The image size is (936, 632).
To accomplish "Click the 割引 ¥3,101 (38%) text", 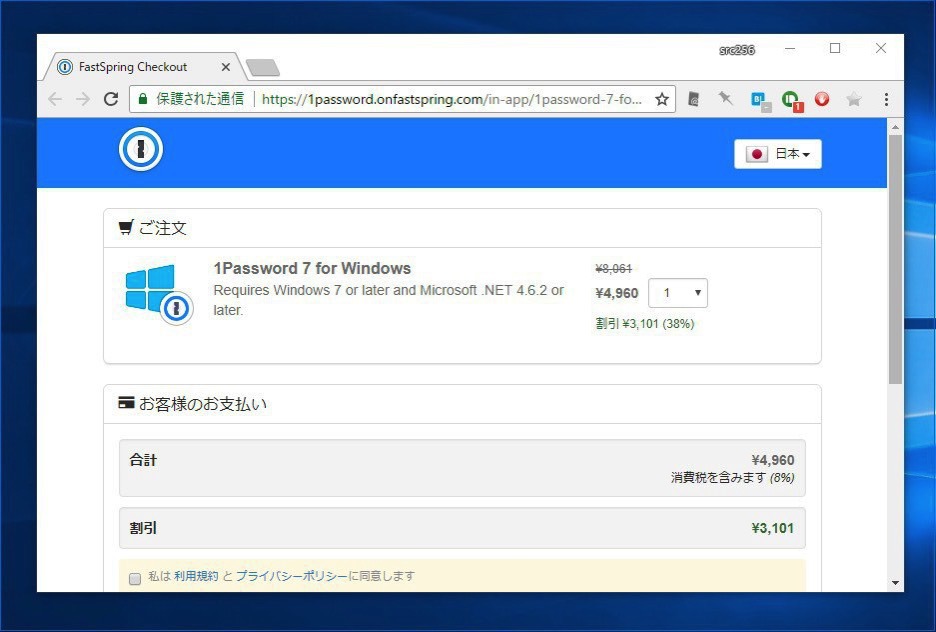I will coord(645,323).
